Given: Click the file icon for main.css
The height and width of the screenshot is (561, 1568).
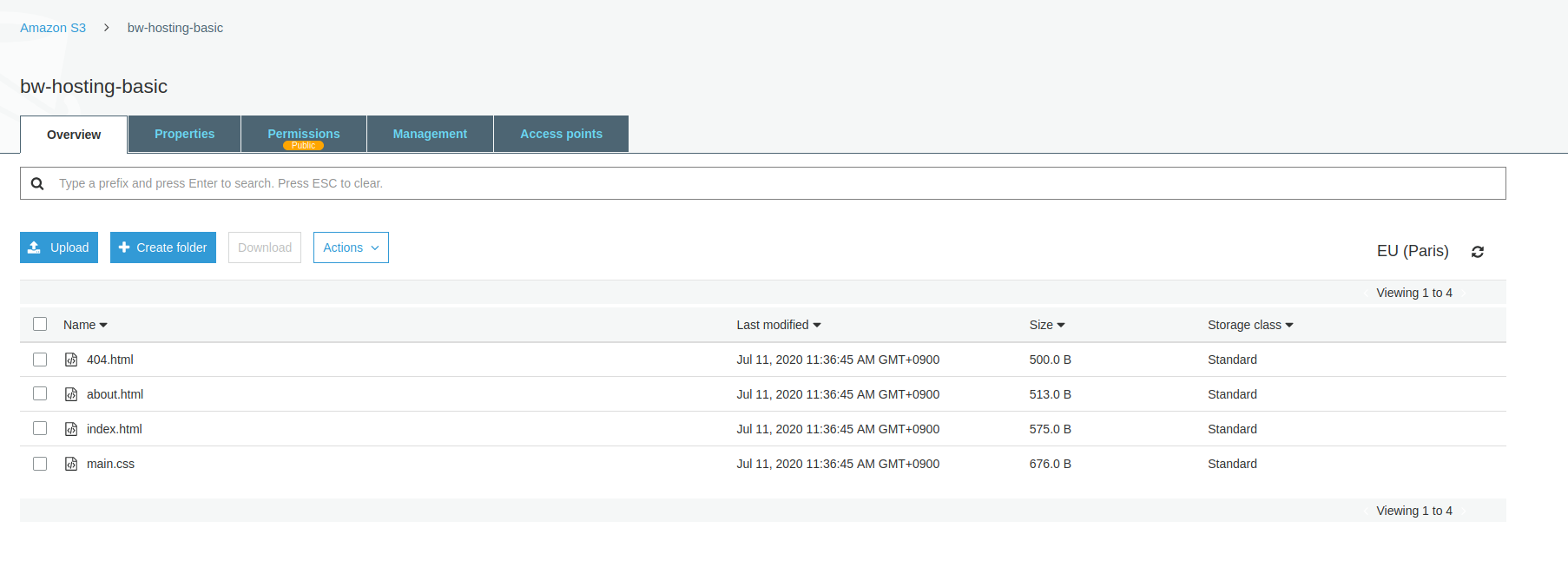Looking at the screenshot, I should pos(71,464).
